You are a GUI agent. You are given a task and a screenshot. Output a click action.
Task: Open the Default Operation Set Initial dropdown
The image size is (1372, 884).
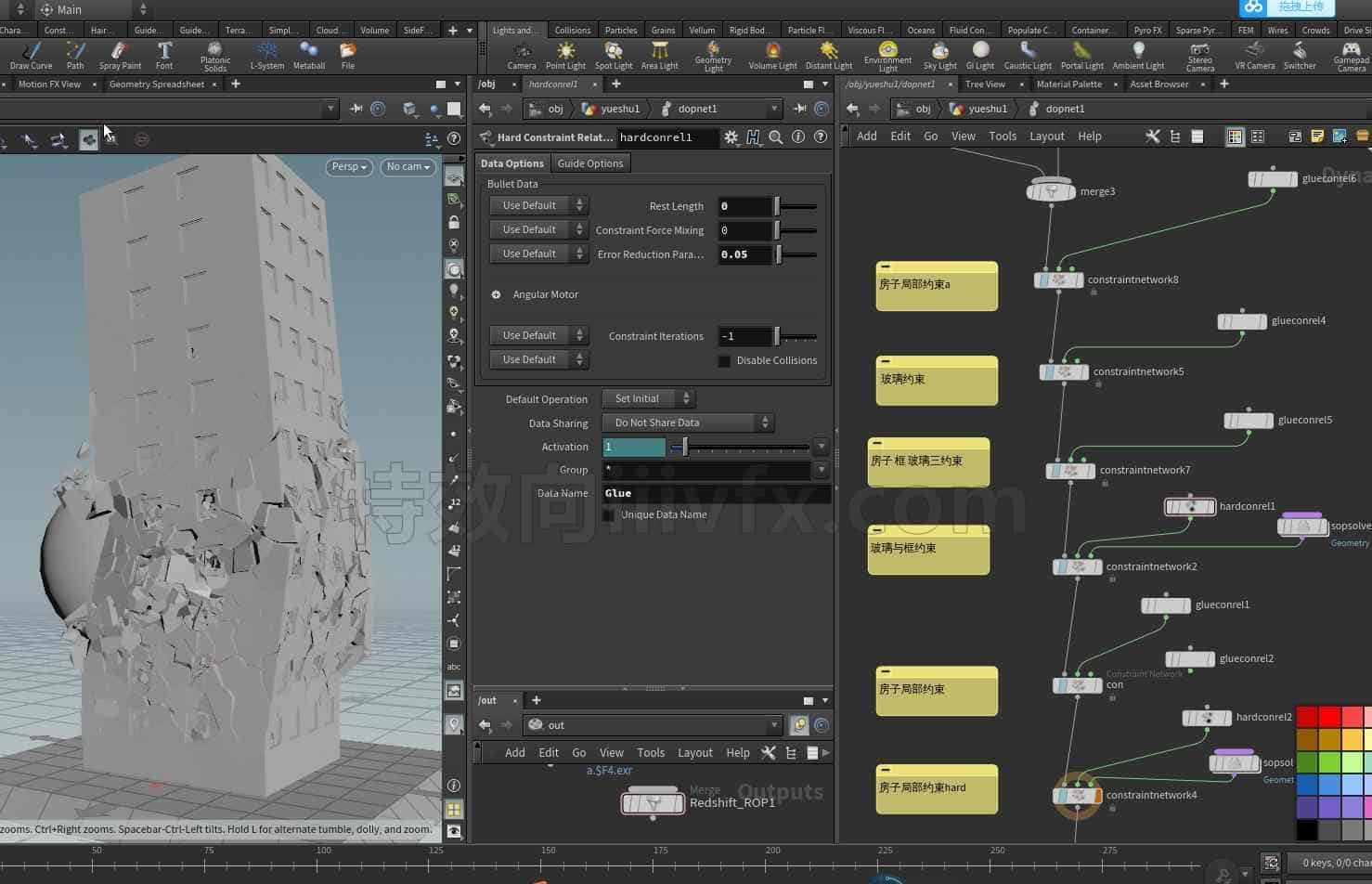649,398
